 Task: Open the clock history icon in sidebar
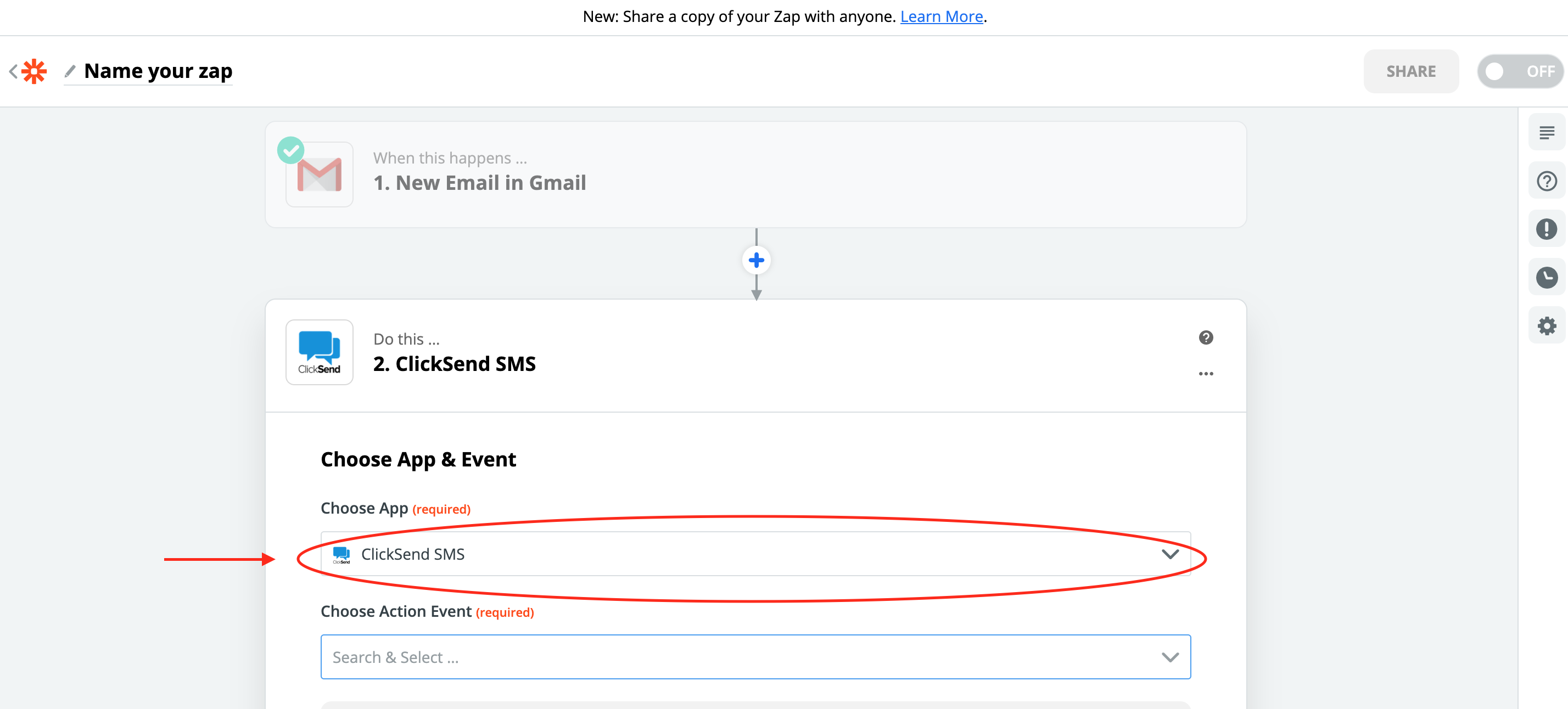pyautogui.click(x=1546, y=278)
